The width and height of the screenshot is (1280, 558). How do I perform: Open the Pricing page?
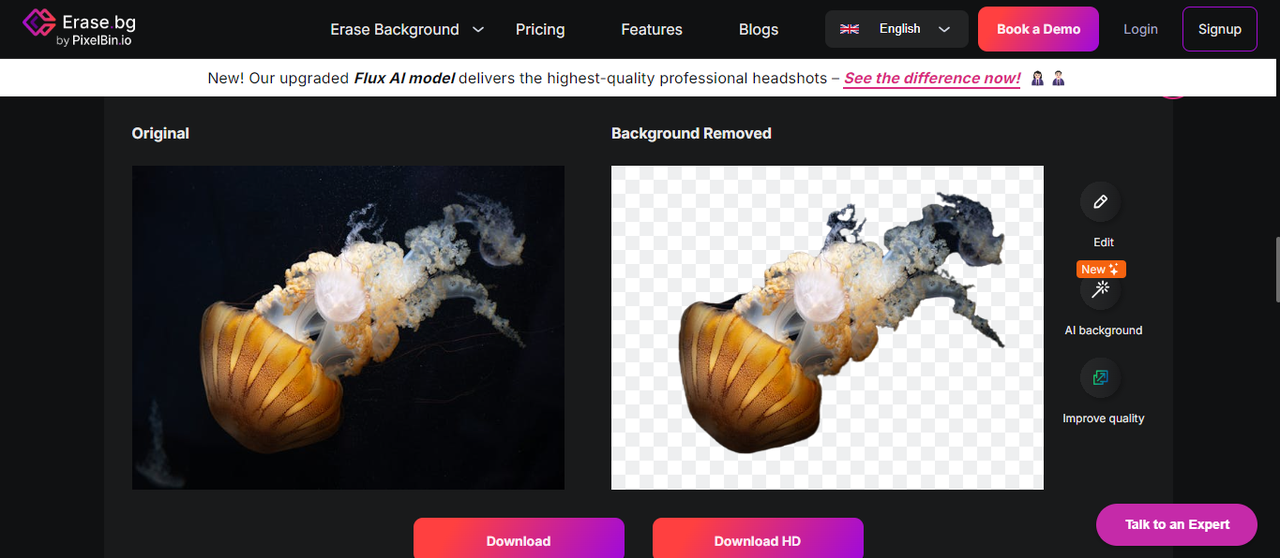pos(540,29)
